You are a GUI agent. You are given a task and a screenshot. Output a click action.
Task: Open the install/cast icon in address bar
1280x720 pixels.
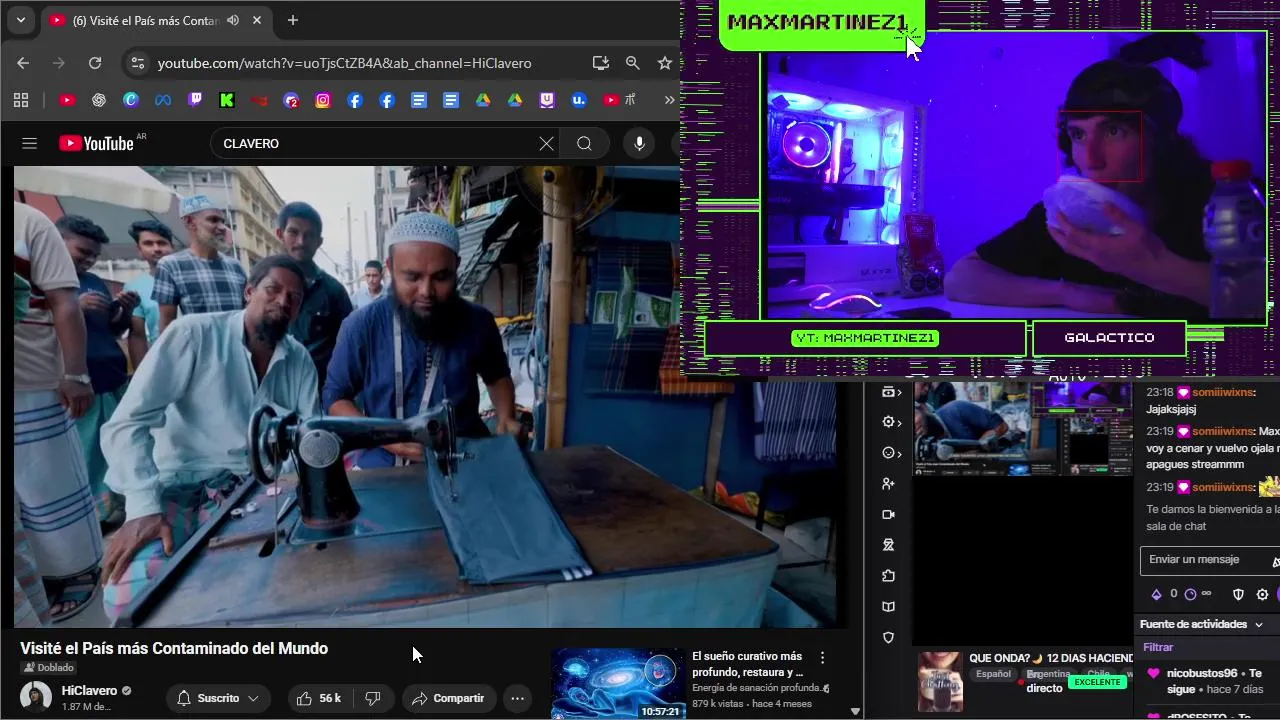601,63
